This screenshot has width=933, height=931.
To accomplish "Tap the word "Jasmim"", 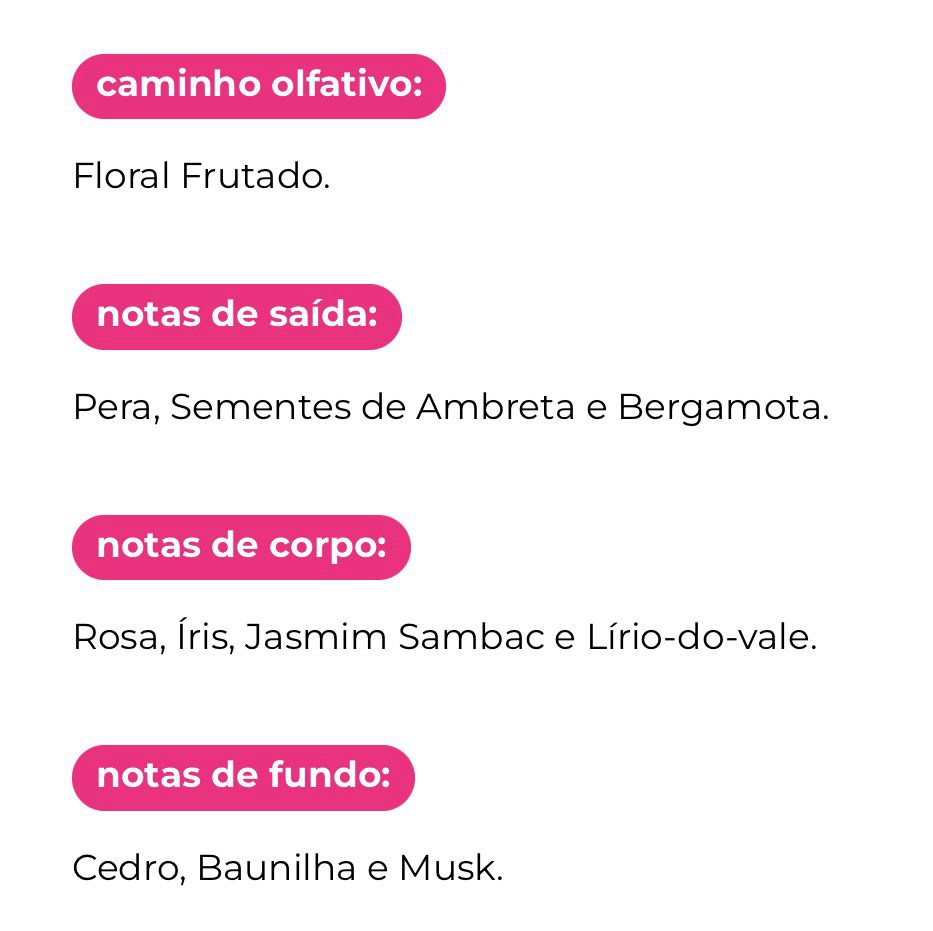I will point(316,637).
